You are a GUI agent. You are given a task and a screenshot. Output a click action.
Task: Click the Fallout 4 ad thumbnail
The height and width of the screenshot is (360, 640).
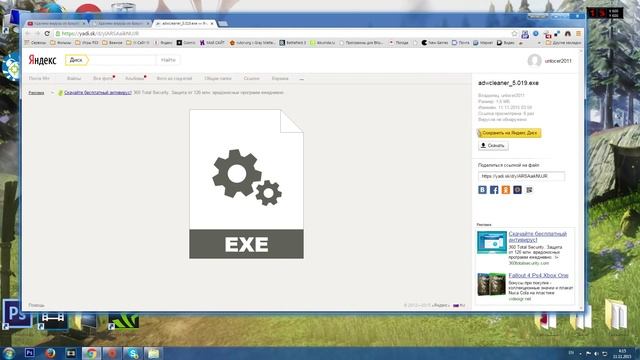[492, 284]
